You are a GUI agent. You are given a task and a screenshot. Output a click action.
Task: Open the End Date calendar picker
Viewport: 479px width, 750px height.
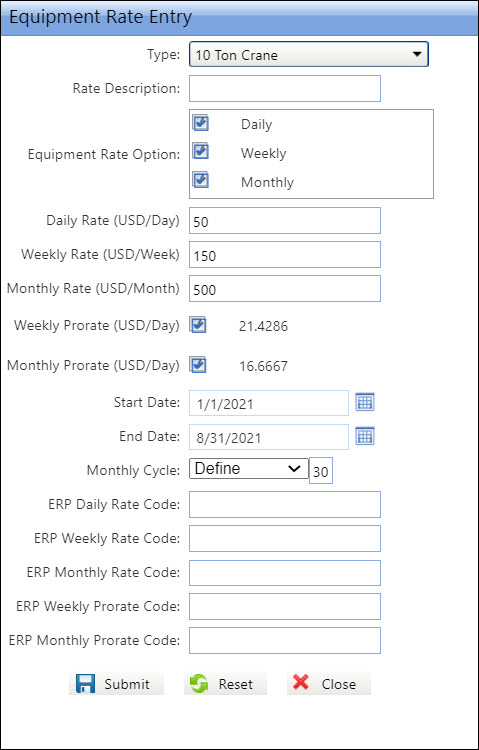(365, 436)
